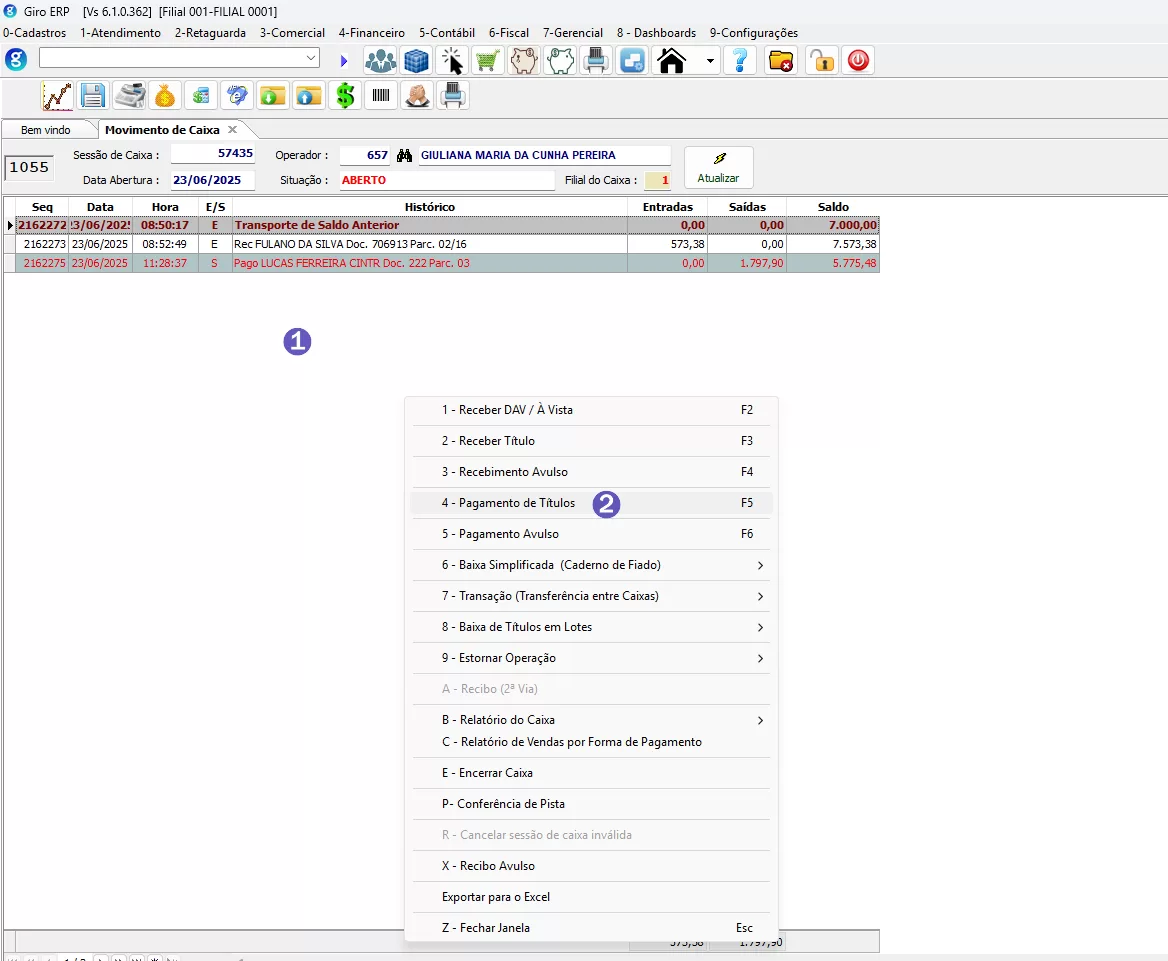Click the floppy disk save icon
Image resolution: width=1168 pixels, height=961 pixels.
[x=93, y=96]
